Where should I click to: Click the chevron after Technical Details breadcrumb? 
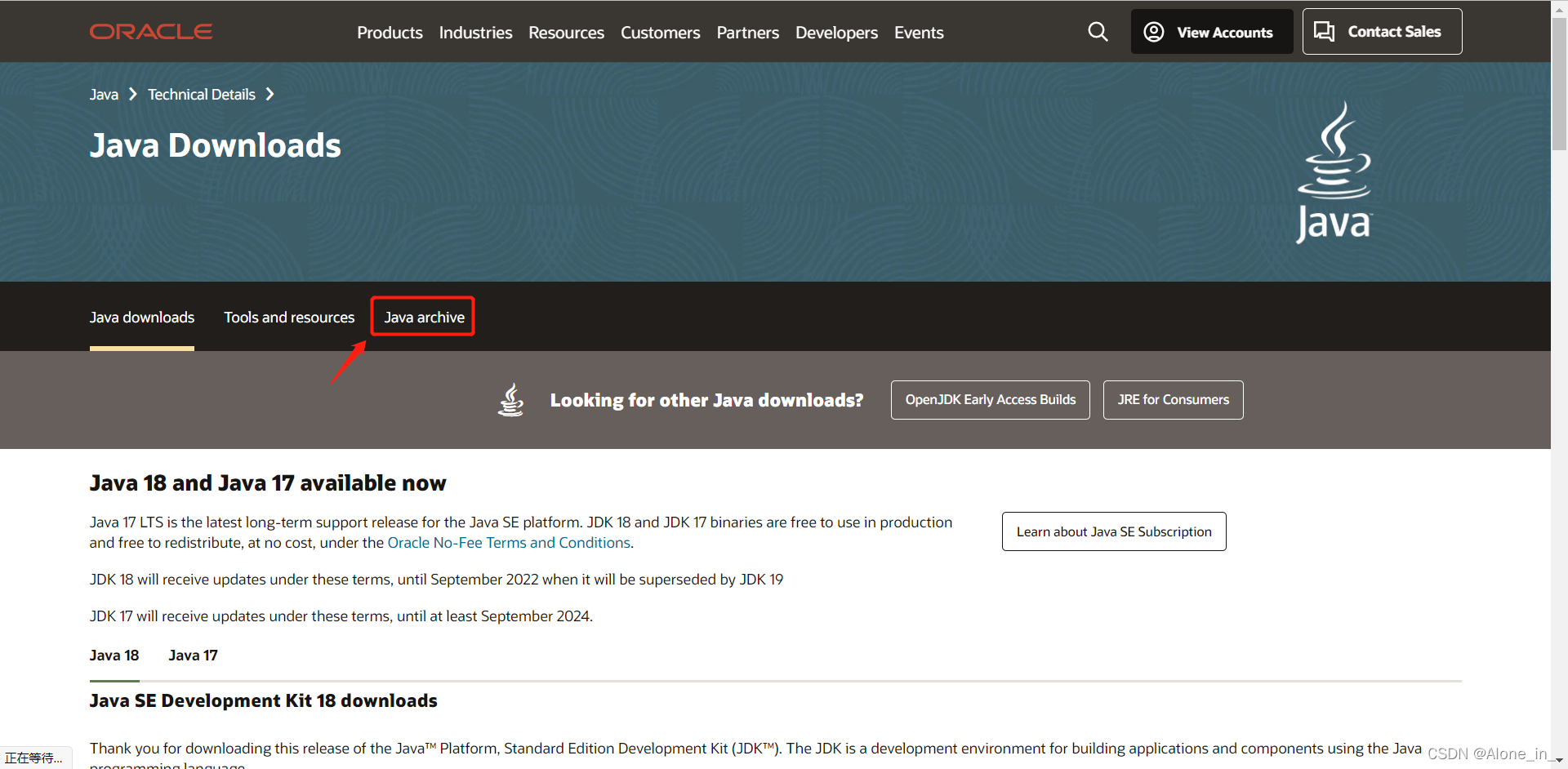(269, 95)
